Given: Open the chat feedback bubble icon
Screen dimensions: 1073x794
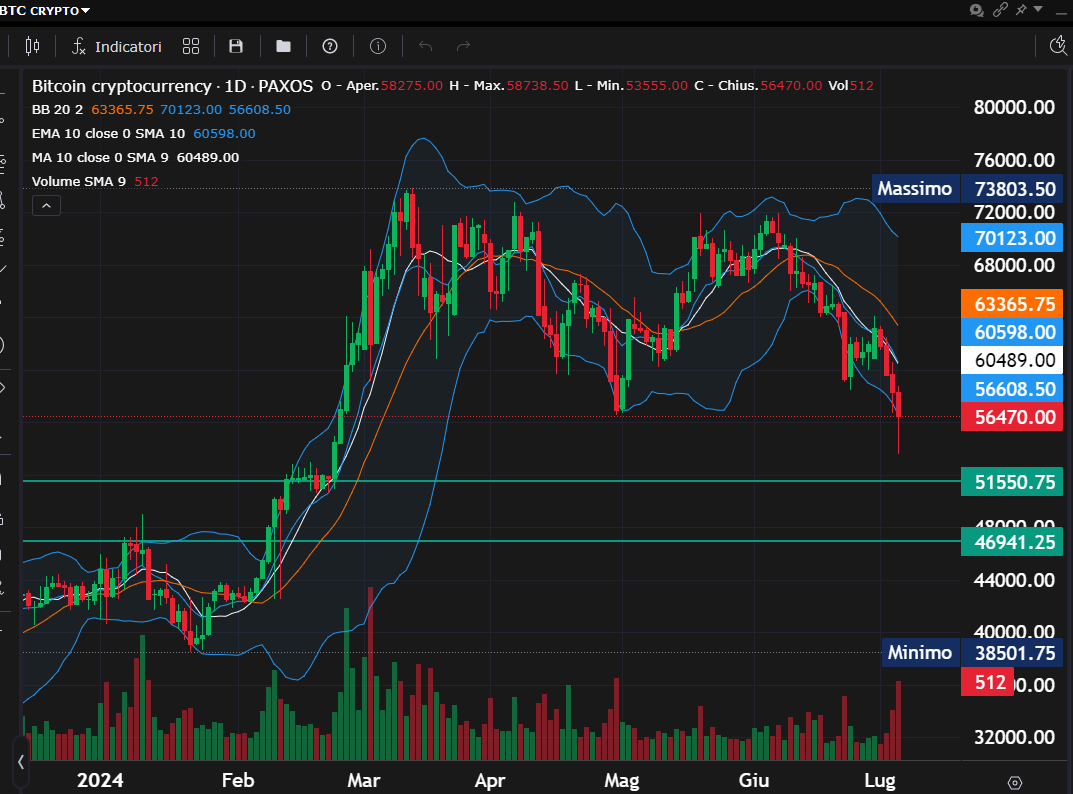Looking at the screenshot, I should click(x=977, y=10).
